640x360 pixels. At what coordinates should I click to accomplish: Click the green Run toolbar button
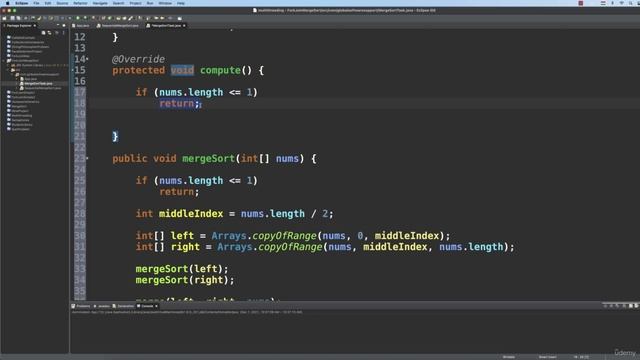(x=78, y=18)
